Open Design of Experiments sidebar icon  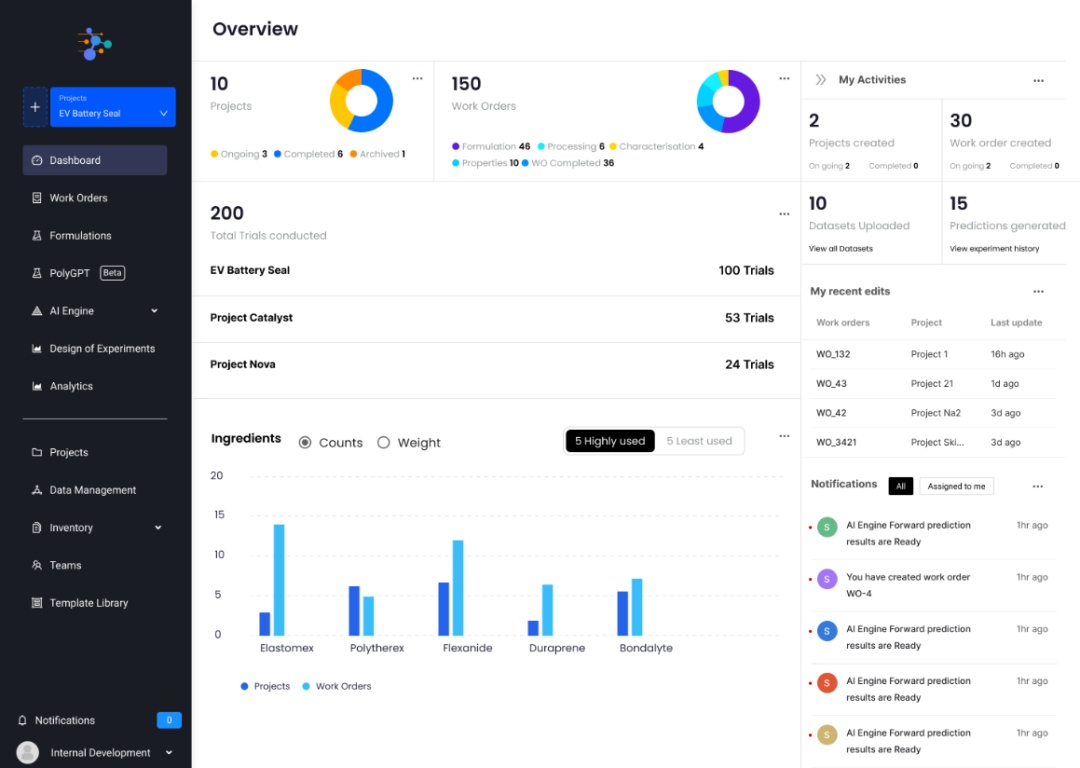pos(37,349)
